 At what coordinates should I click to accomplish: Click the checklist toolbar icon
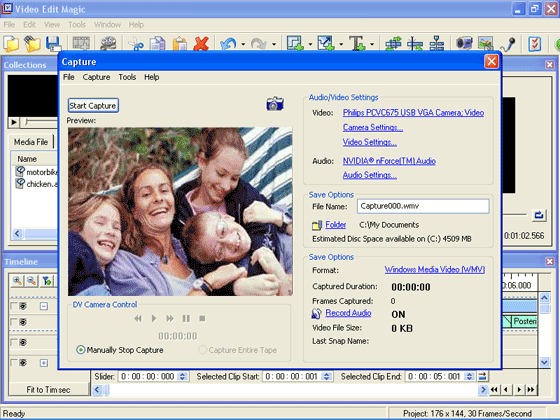click(x=534, y=44)
